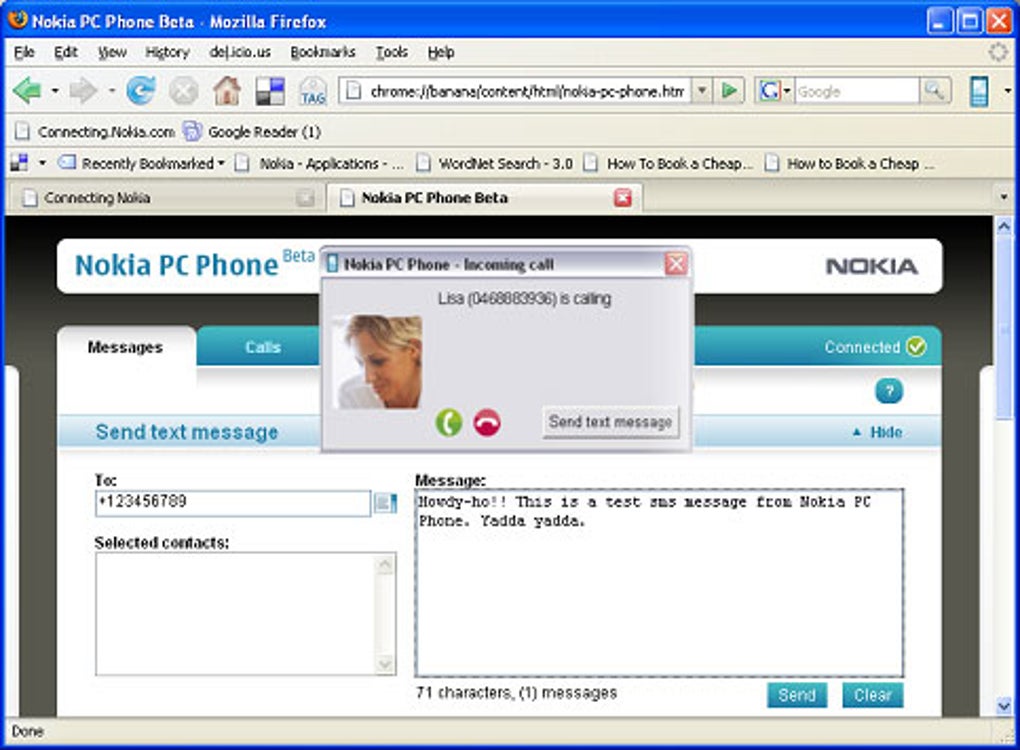Viewport: 1020px width, 750px height.
Task: Open the first How To Book a Cheap bookmark
Action: pyautogui.click(x=668, y=163)
